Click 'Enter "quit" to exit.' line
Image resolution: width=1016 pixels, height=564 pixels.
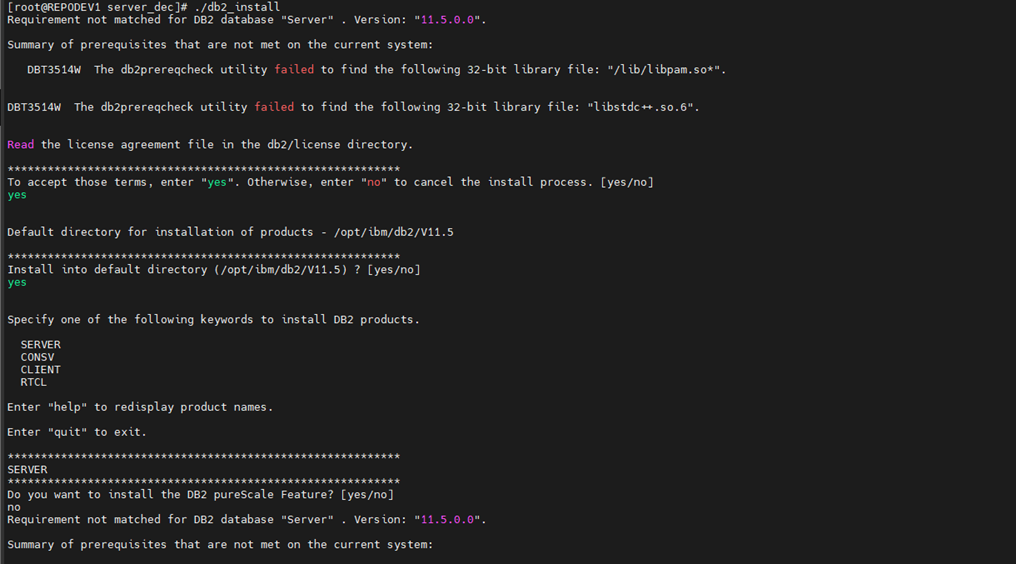click(77, 432)
